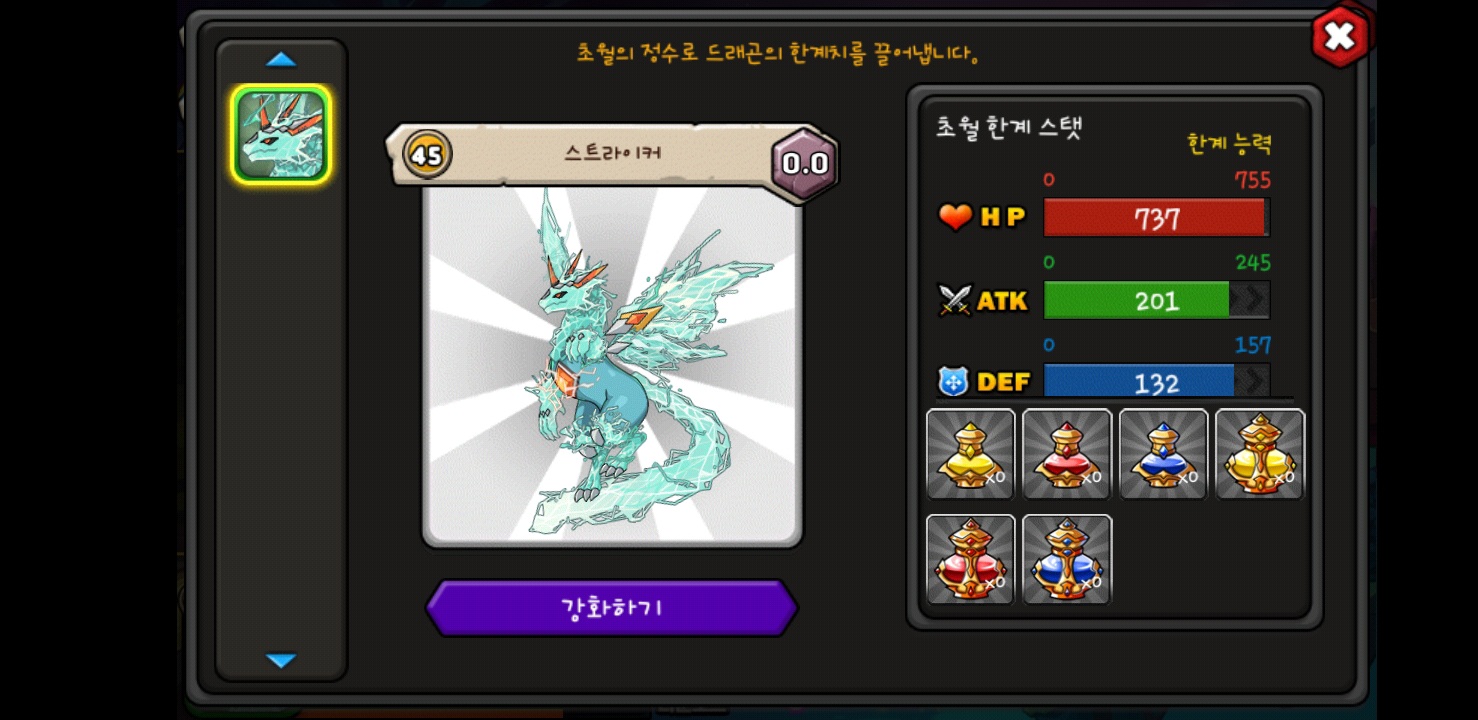Select the large red ornate potion

pos(970,559)
